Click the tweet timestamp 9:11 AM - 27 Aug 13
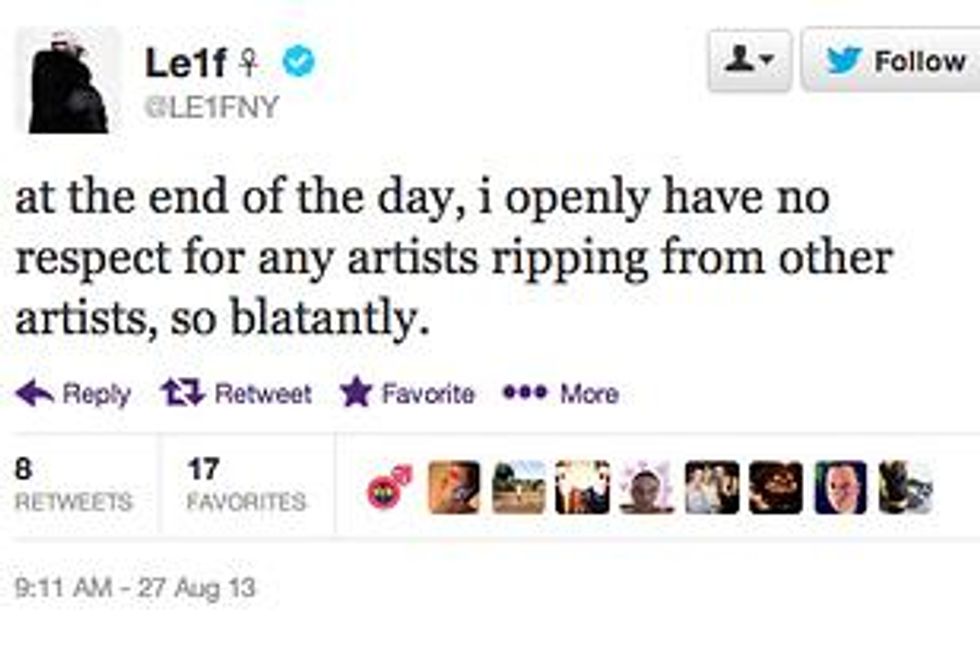 pos(135,587)
